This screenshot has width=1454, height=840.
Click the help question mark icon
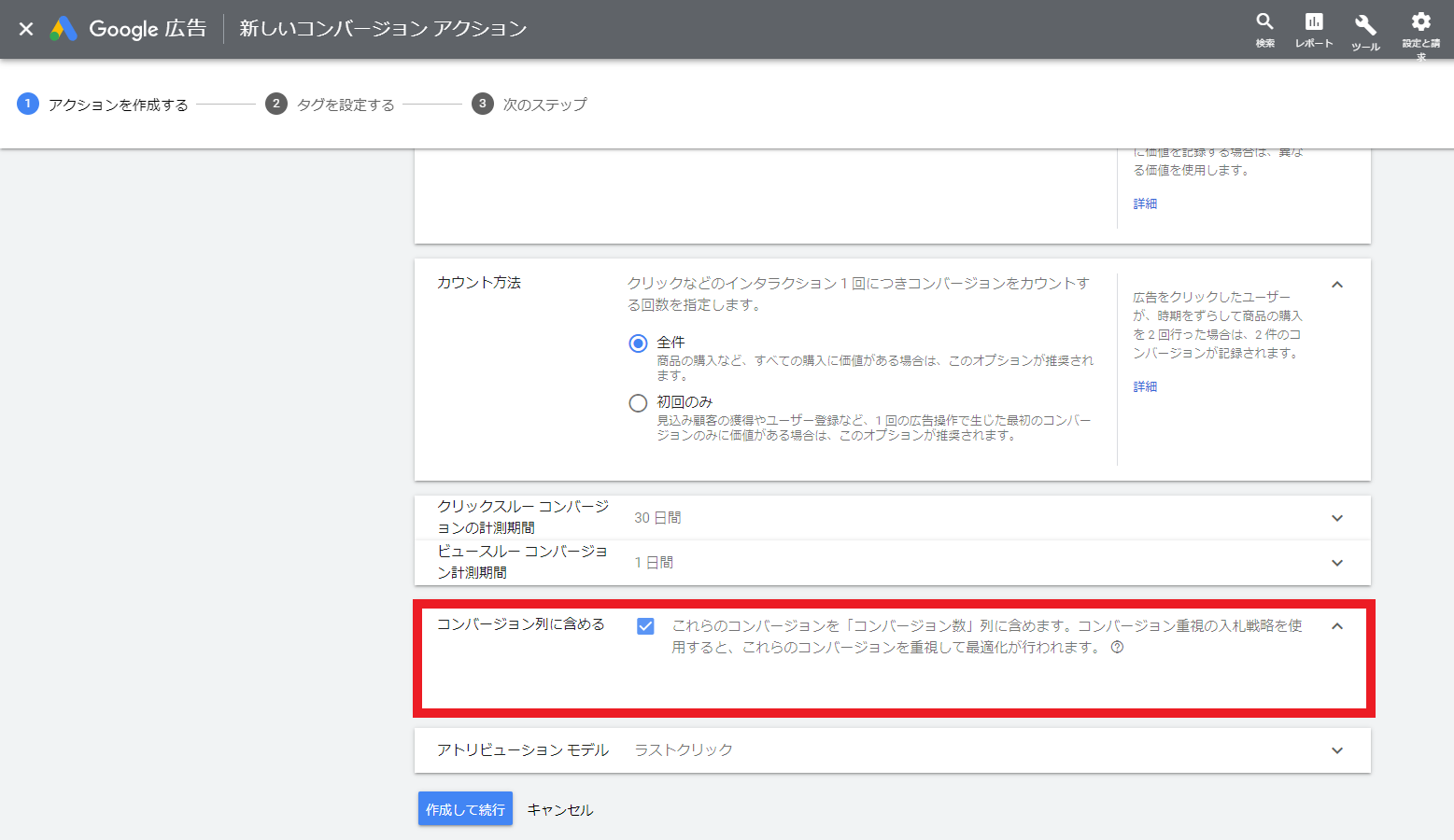1117,647
